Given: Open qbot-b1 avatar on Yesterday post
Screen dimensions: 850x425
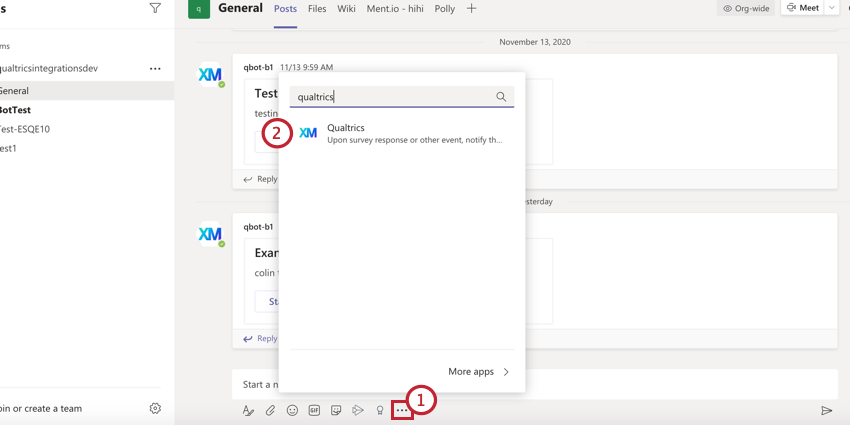Looking at the screenshot, I should (210, 234).
